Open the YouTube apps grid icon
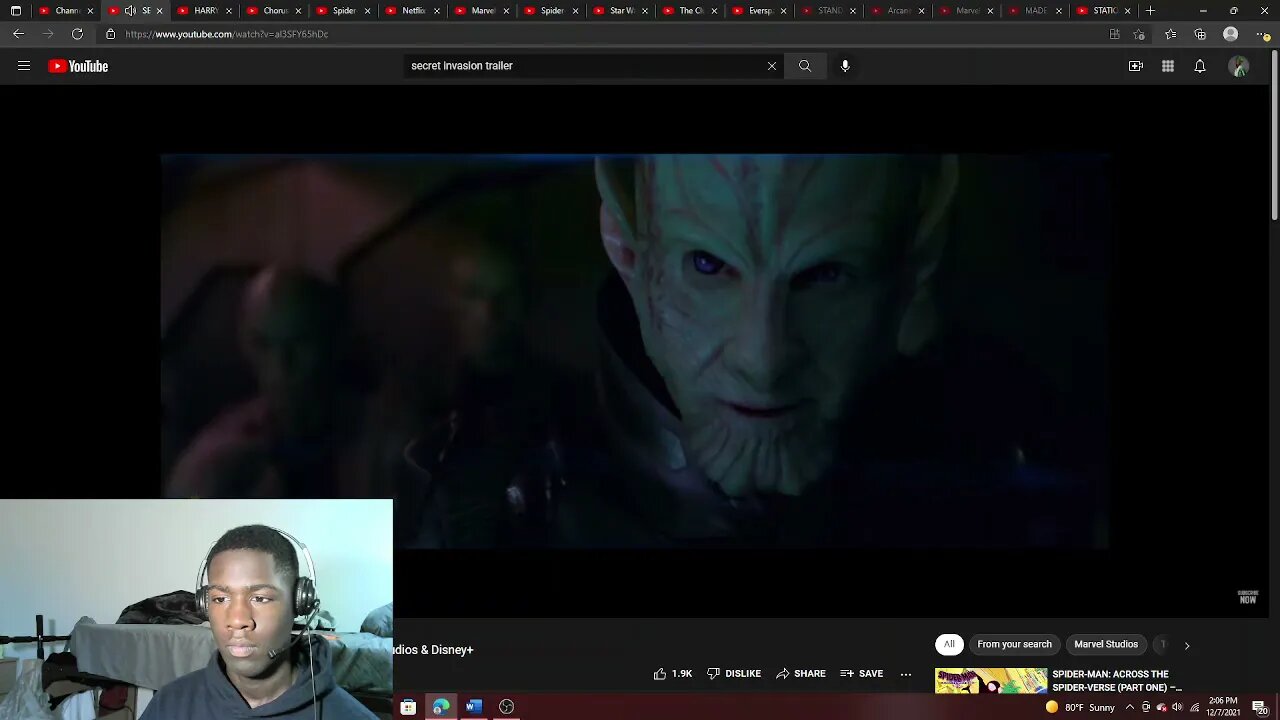 1168,66
